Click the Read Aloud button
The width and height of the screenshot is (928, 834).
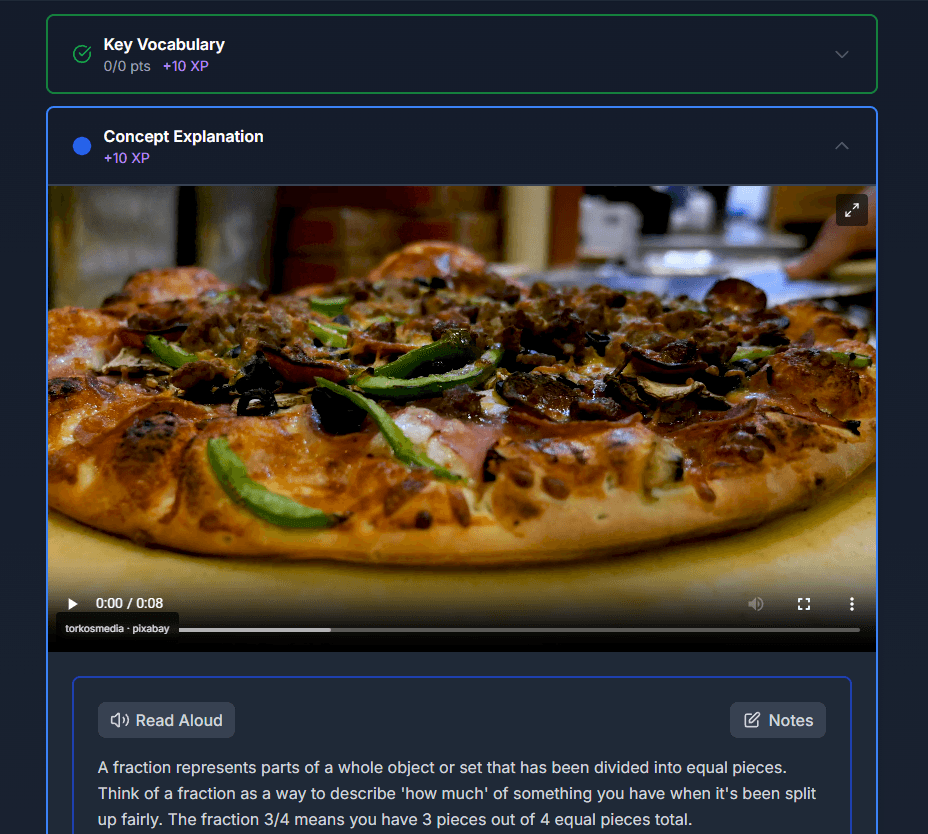click(166, 720)
